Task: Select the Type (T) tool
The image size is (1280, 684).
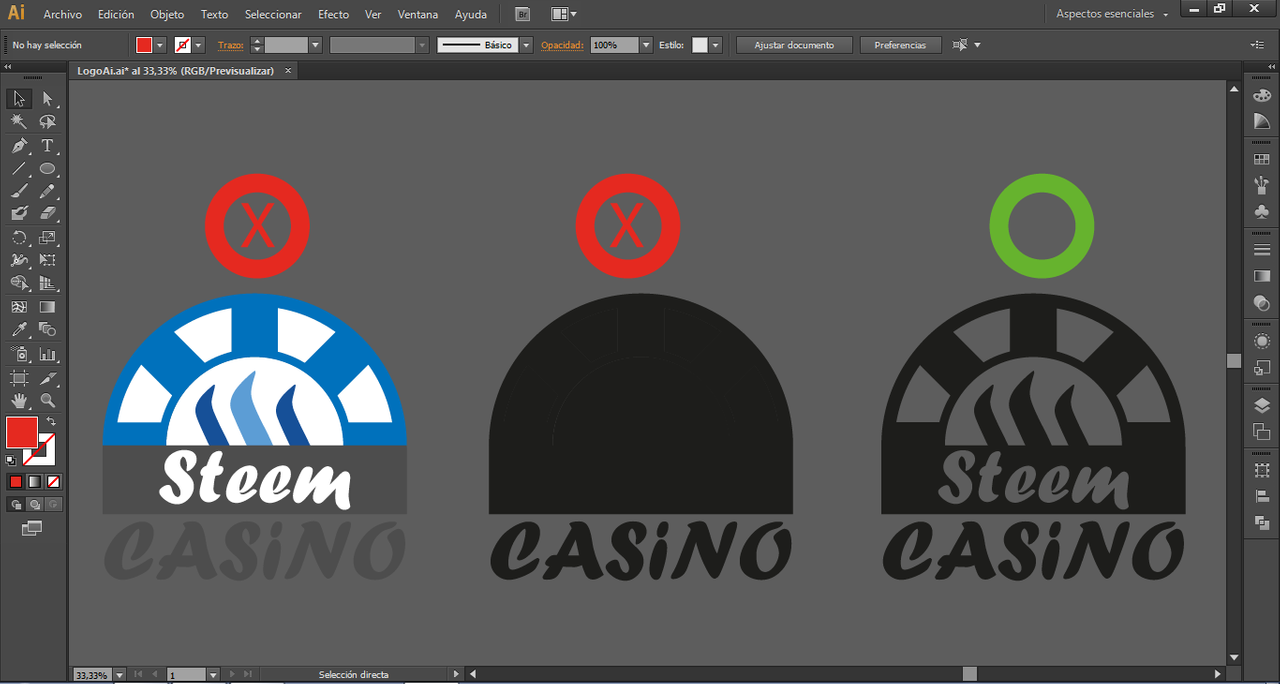Action: 47,145
